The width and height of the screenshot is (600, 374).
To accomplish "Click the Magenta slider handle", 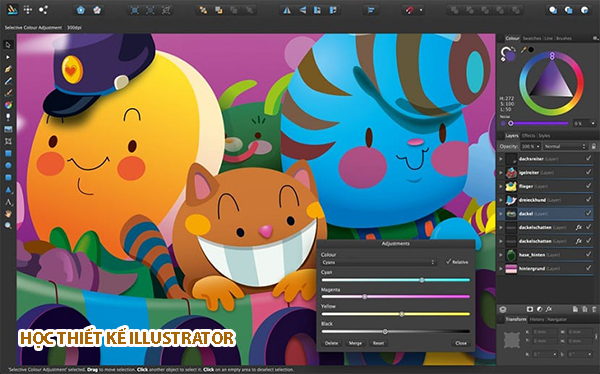I will 365,297.
